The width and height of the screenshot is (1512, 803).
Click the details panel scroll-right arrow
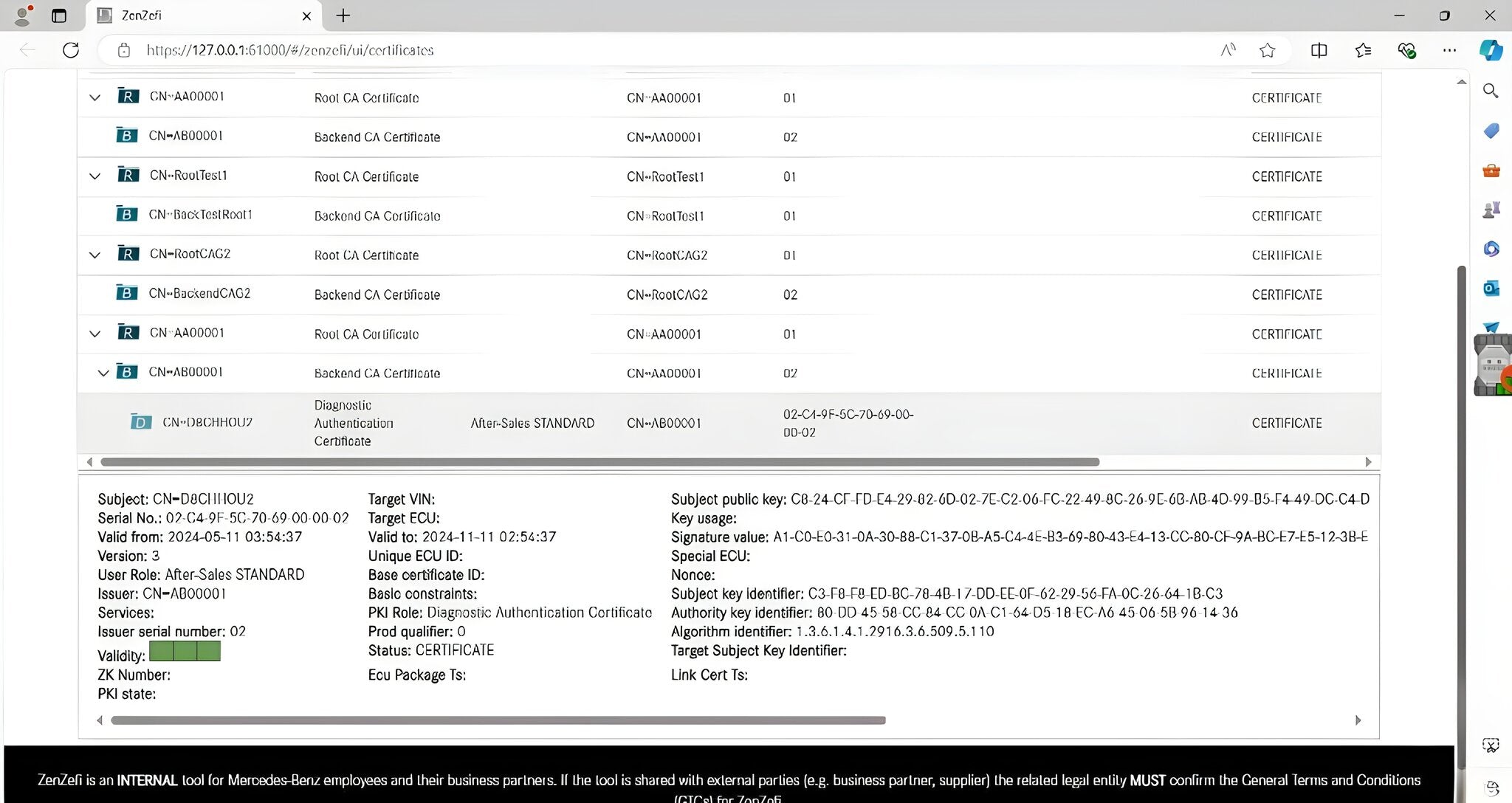(1358, 720)
